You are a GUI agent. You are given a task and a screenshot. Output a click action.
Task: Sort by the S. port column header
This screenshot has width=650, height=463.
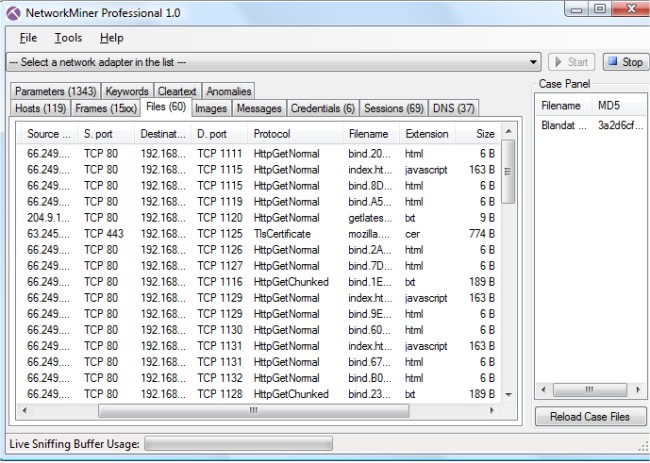click(107, 134)
